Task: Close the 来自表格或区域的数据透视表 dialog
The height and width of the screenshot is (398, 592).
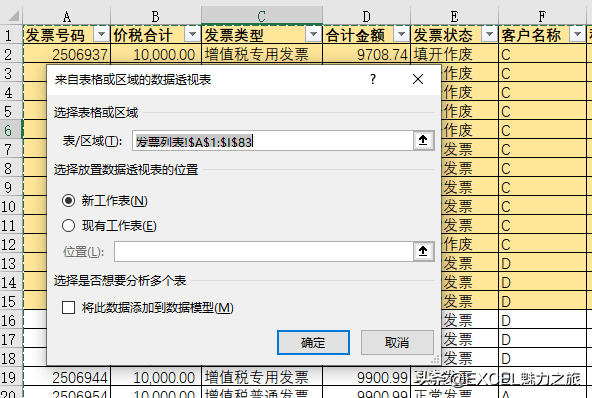Action: [x=418, y=79]
